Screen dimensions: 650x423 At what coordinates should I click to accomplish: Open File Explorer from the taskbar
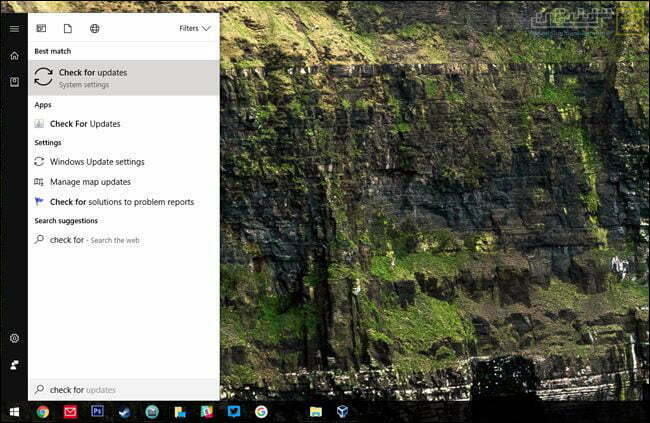point(315,411)
